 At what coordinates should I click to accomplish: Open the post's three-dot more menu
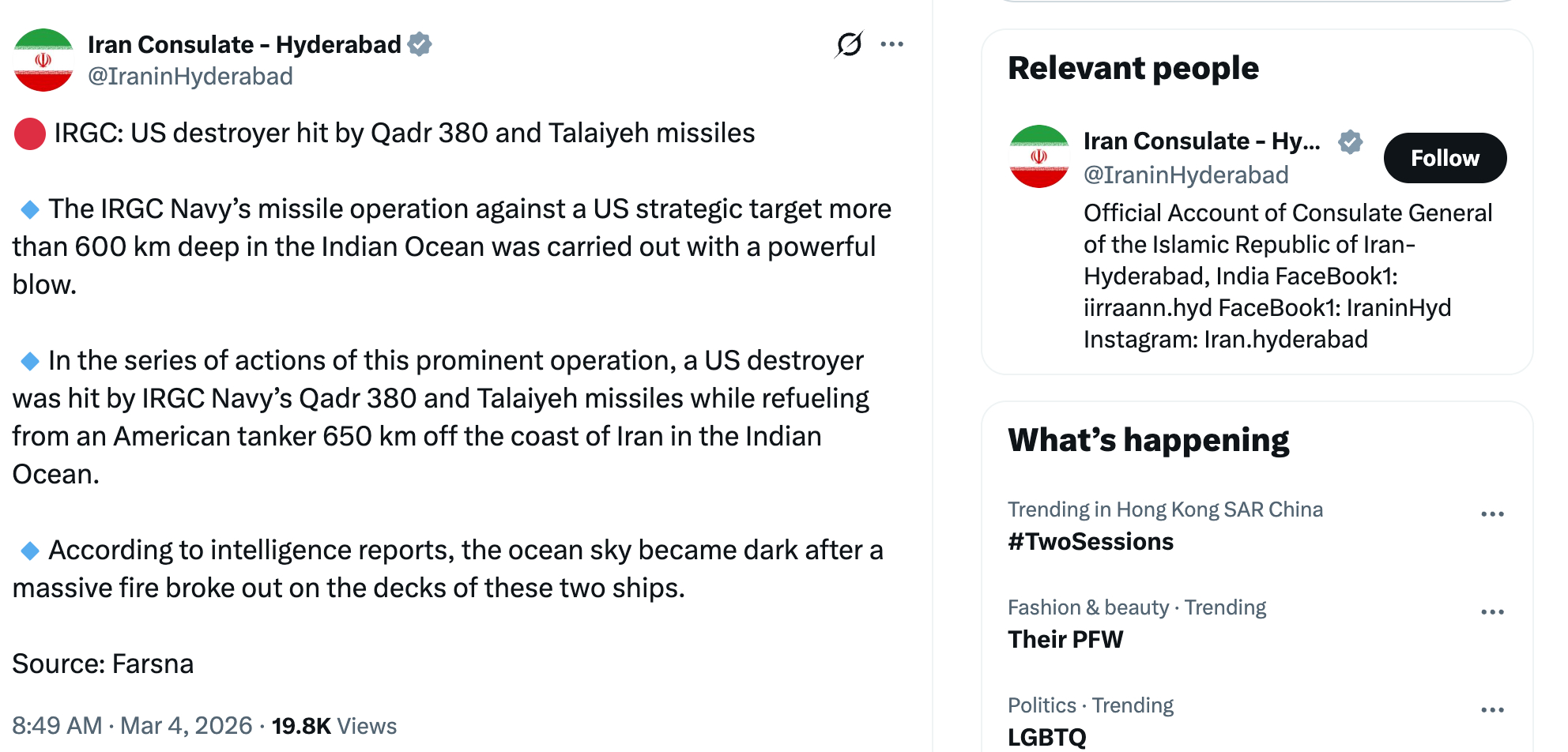(891, 44)
